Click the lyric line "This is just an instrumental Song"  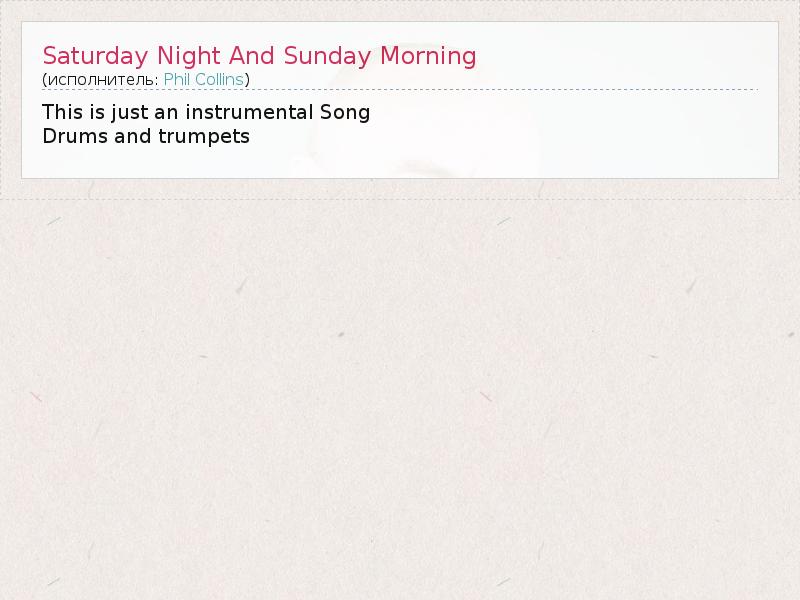(206, 112)
